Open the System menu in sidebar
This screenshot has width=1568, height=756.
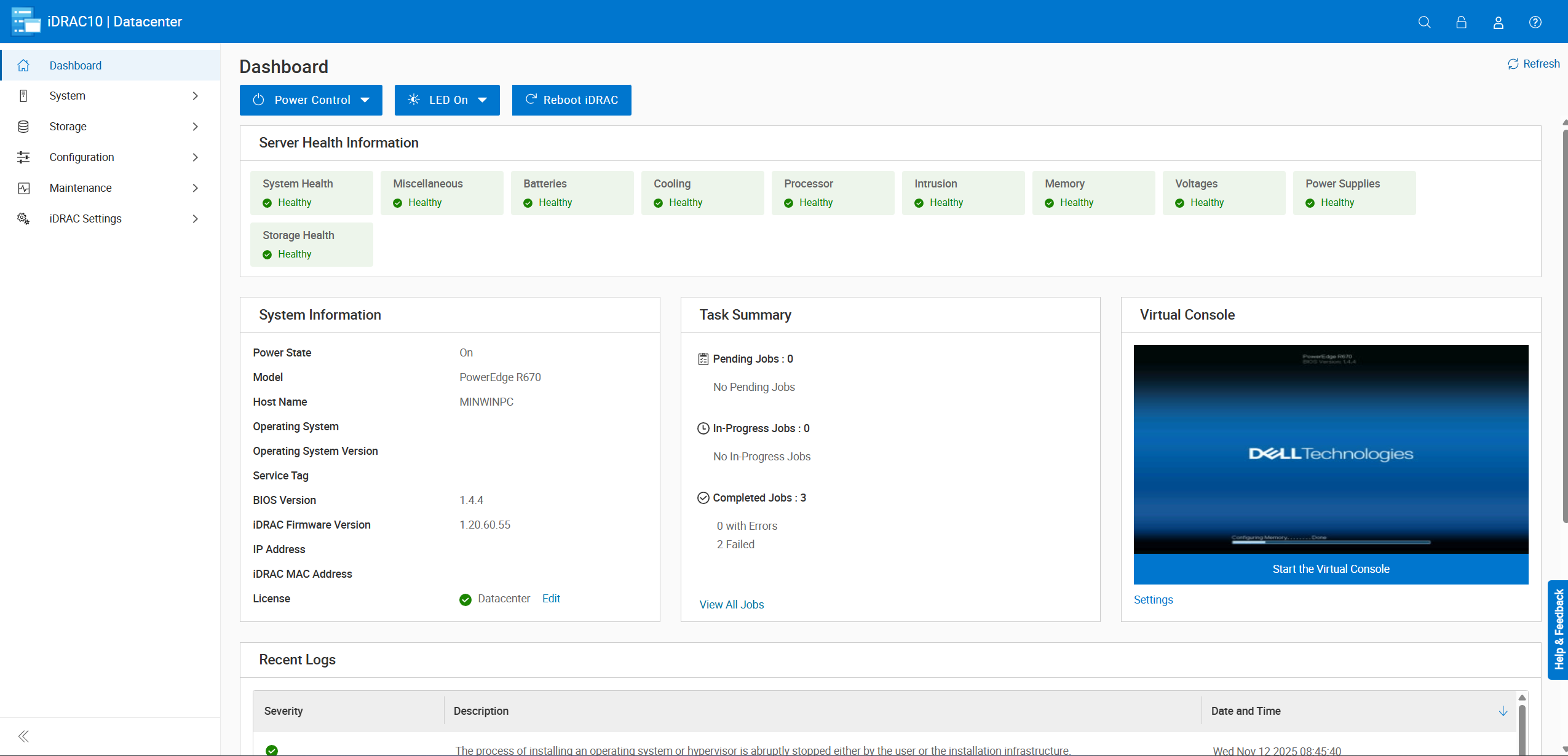pyautogui.click(x=68, y=95)
